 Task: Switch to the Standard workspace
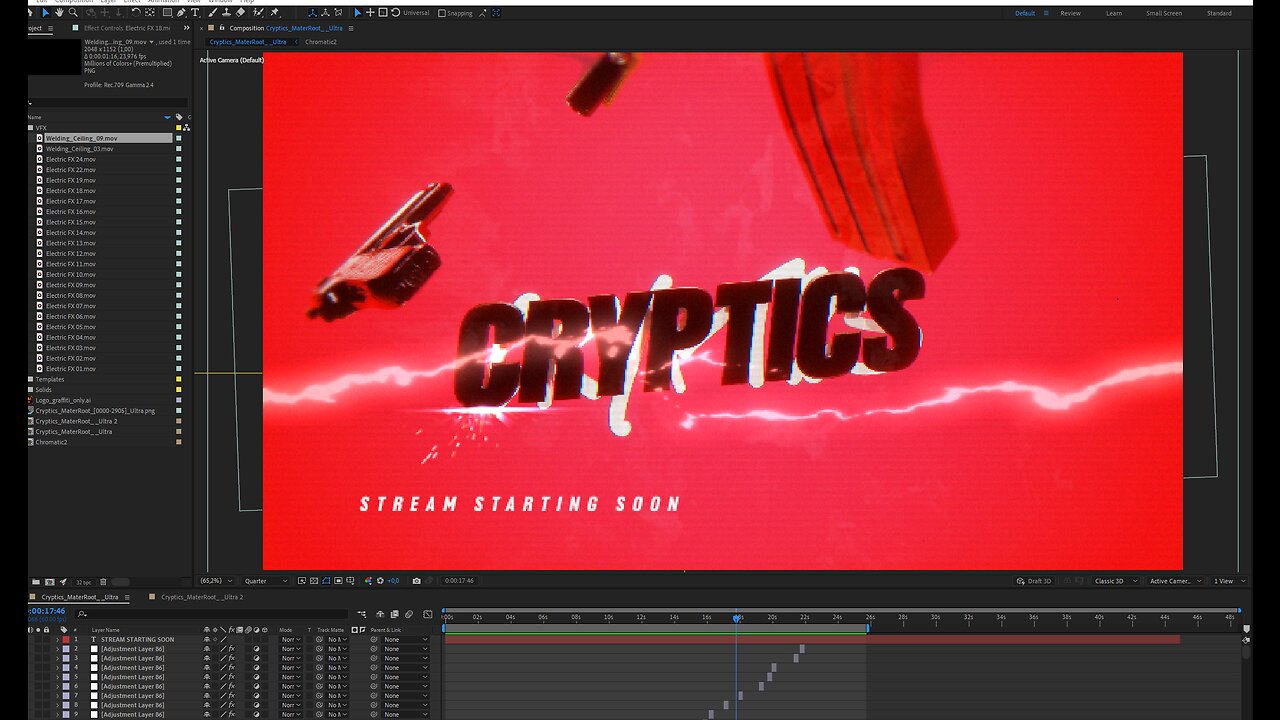[x=1219, y=13]
